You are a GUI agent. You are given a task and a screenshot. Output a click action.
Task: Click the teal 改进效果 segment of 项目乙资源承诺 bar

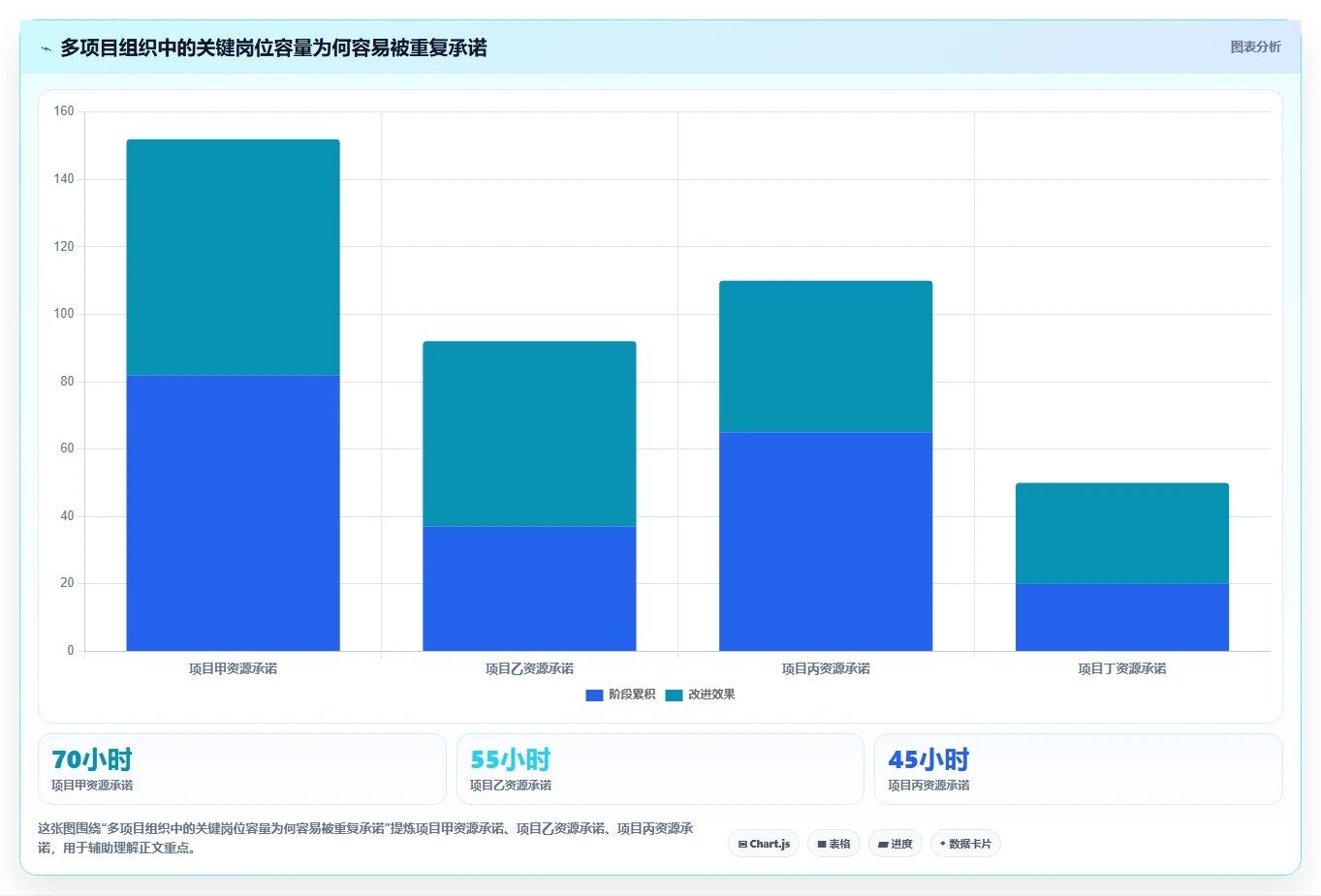[x=529, y=434]
